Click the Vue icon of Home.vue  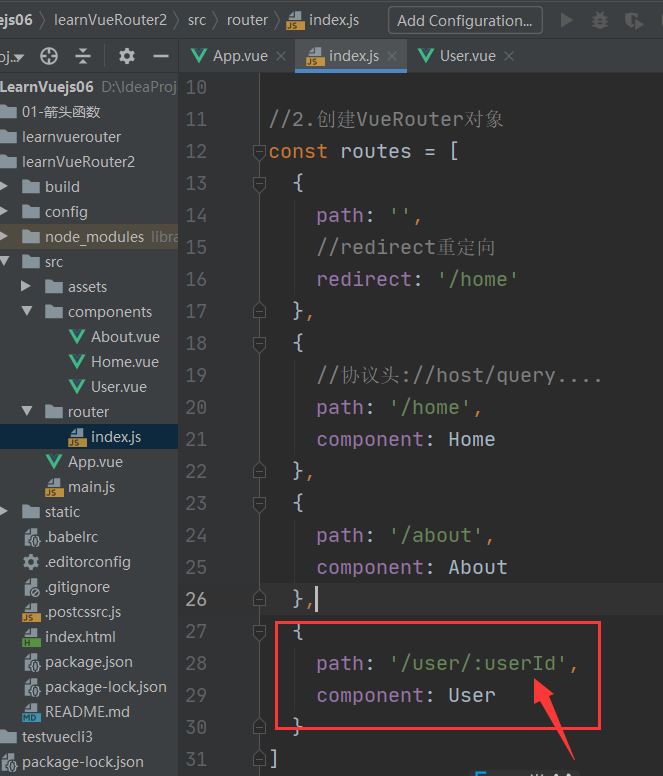click(77, 362)
